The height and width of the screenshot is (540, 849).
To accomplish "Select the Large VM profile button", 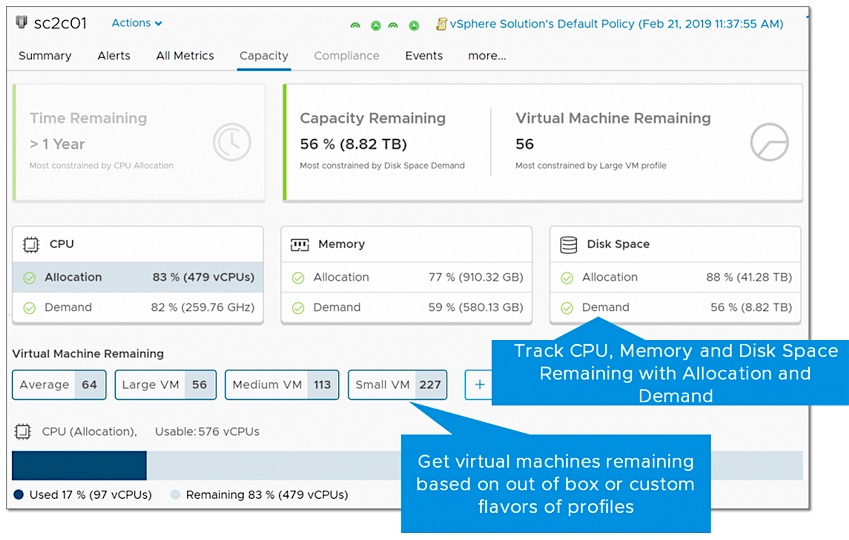I will pyautogui.click(x=164, y=385).
